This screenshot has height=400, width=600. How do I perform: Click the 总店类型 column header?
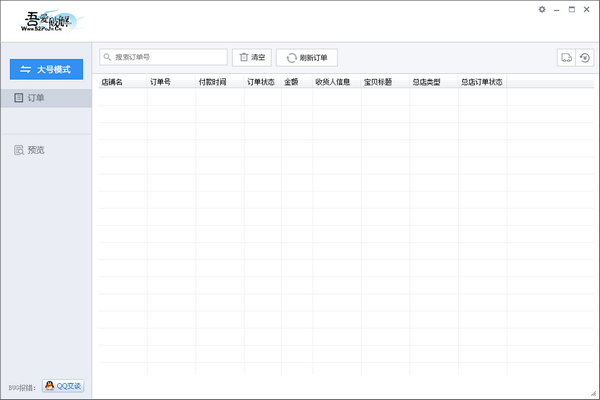click(426, 82)
